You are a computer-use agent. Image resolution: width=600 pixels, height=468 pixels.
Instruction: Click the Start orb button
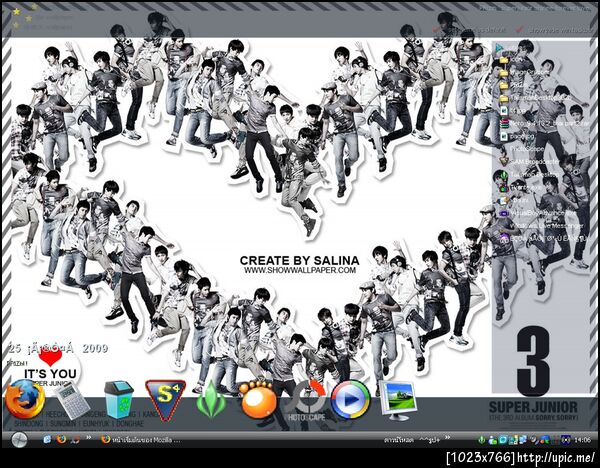[x=19, y=440]
